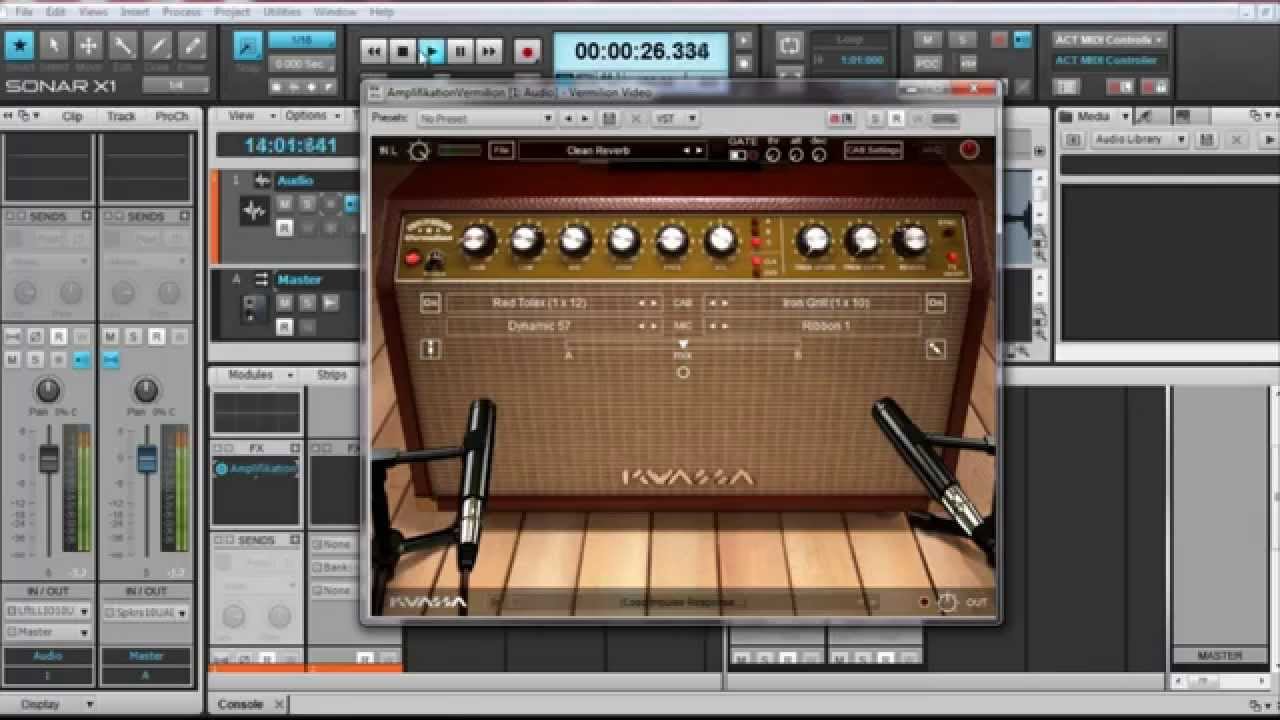Go to next amp preset after Clean Reverb
The width and height of the screenshot is (1280, 720).
(x=698, y=151)
